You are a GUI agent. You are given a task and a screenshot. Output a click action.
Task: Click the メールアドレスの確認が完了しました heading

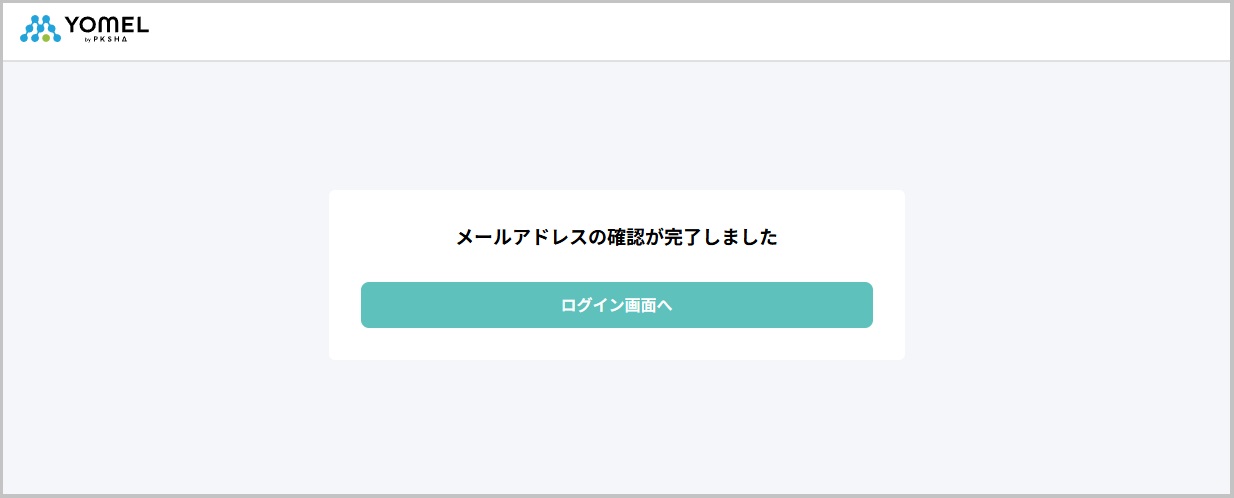[x=617, y=237]
